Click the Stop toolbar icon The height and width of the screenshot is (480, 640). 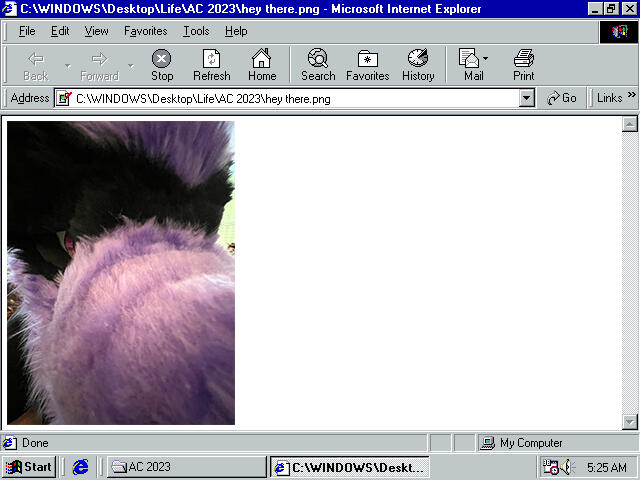point(161,65)
